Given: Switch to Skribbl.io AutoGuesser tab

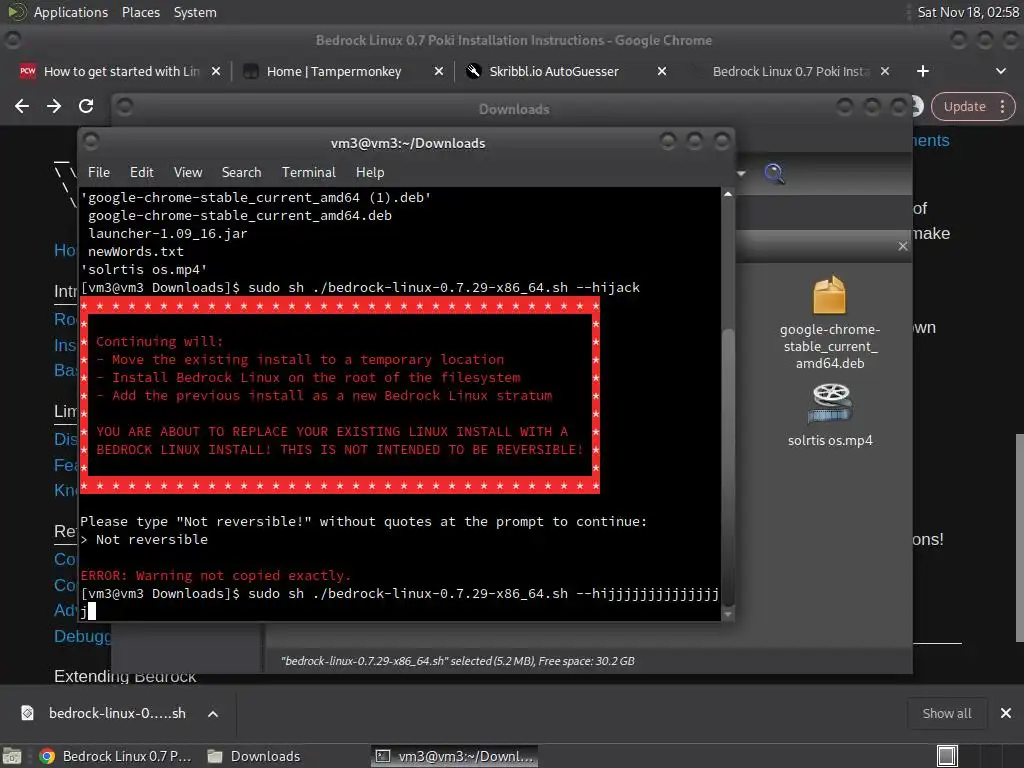Looking at the screenshot, I should click(554, 71).
